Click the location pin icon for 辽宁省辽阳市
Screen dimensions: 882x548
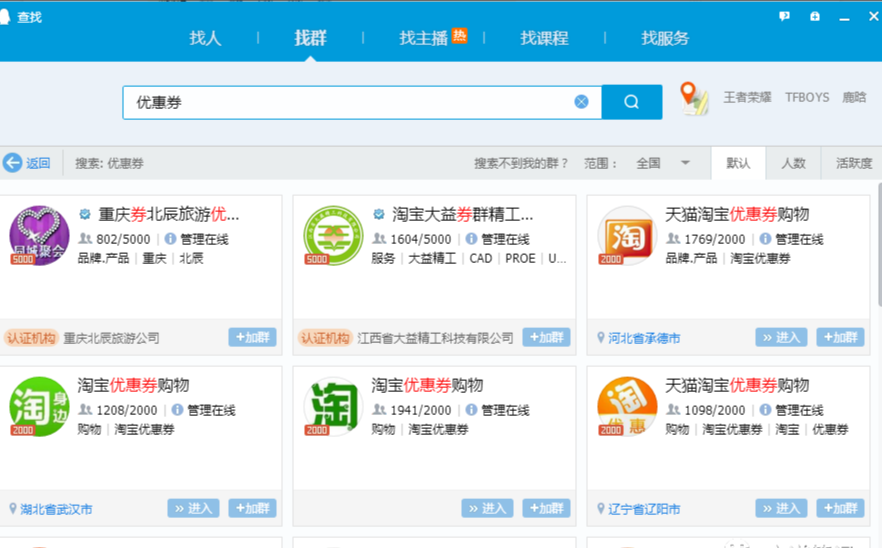(601, 509)
